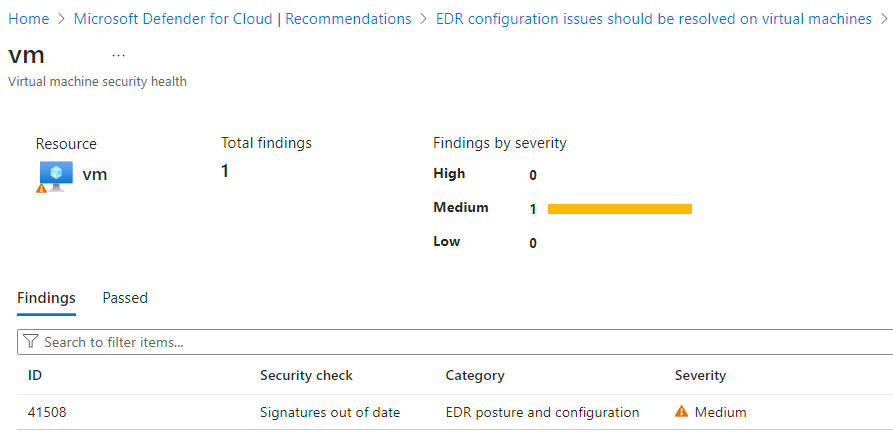Click the filter funnel icon in search box
Viewport: 893px width, 441px height.
31,342
